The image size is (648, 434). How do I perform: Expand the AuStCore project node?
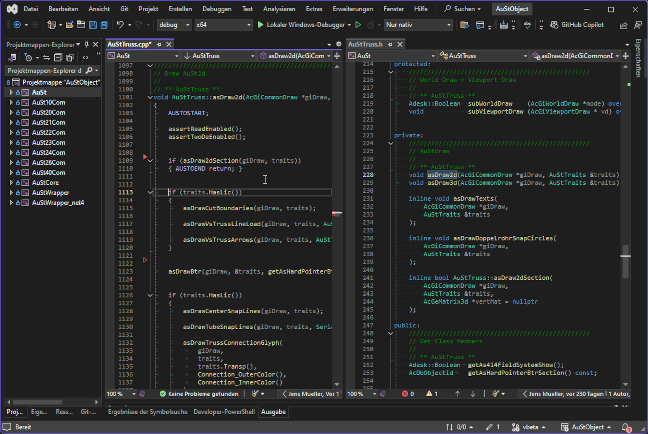11,184
